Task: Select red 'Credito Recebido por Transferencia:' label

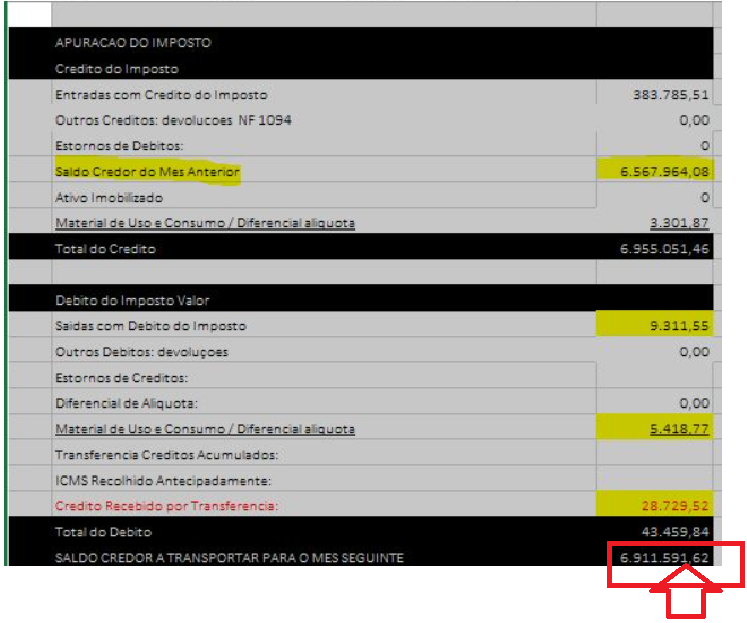Action: pos(166,506)
